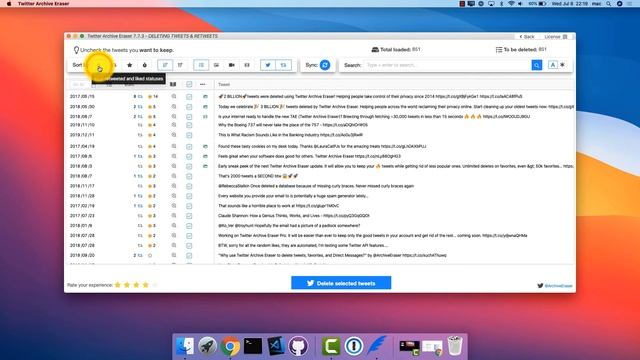Open media icon on 2017/04/19 row
Screen dimensions: 640x360
coord(205,146)
